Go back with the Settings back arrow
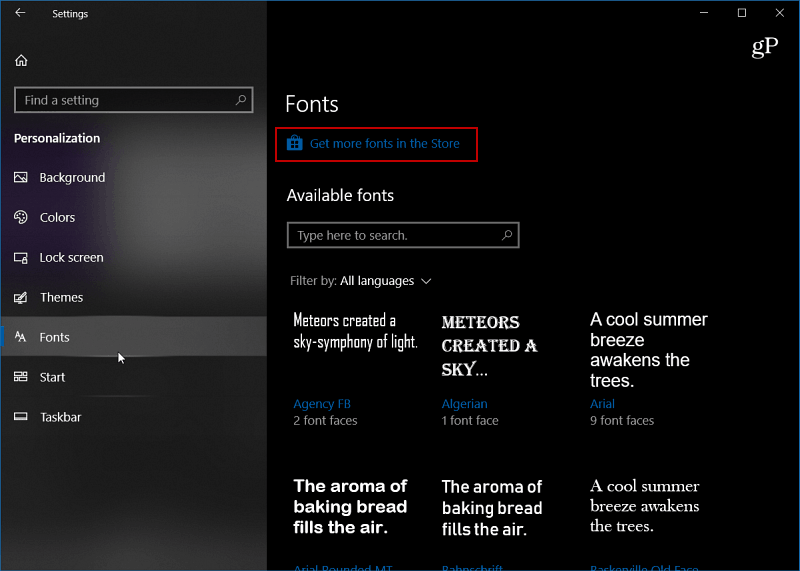 (20, 13)
